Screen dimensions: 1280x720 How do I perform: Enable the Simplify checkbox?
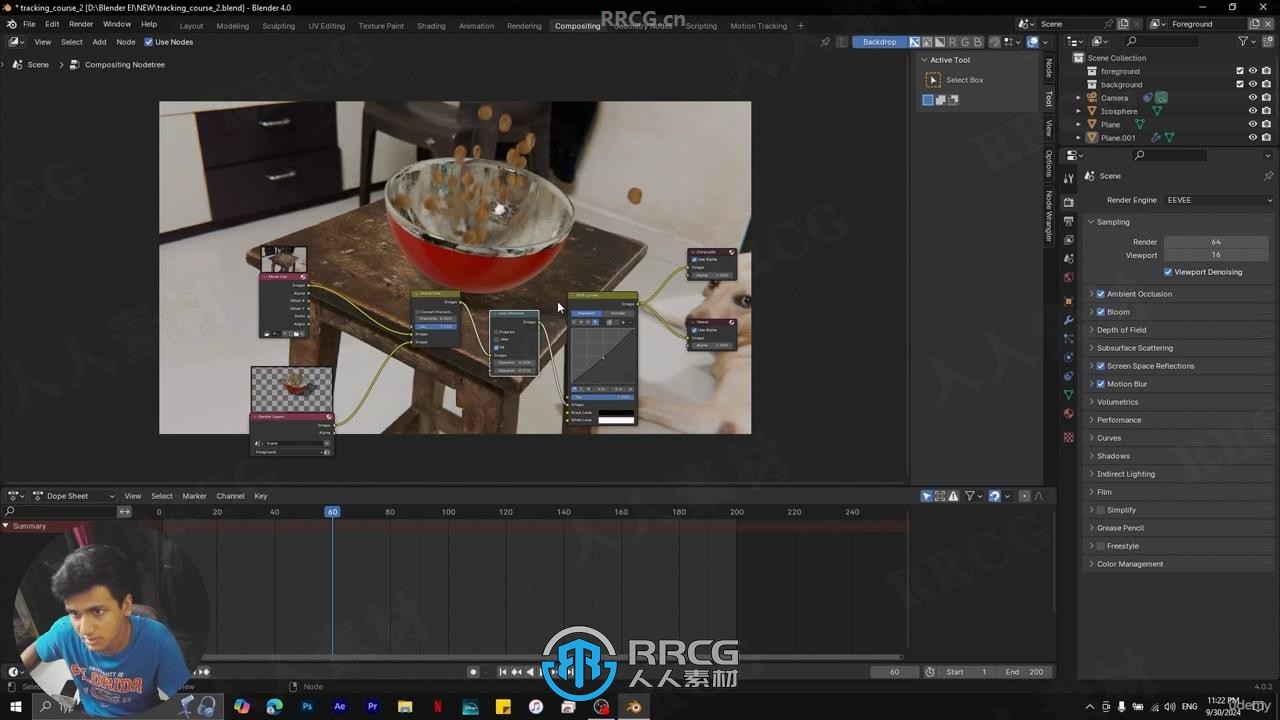click(1101, 510)
